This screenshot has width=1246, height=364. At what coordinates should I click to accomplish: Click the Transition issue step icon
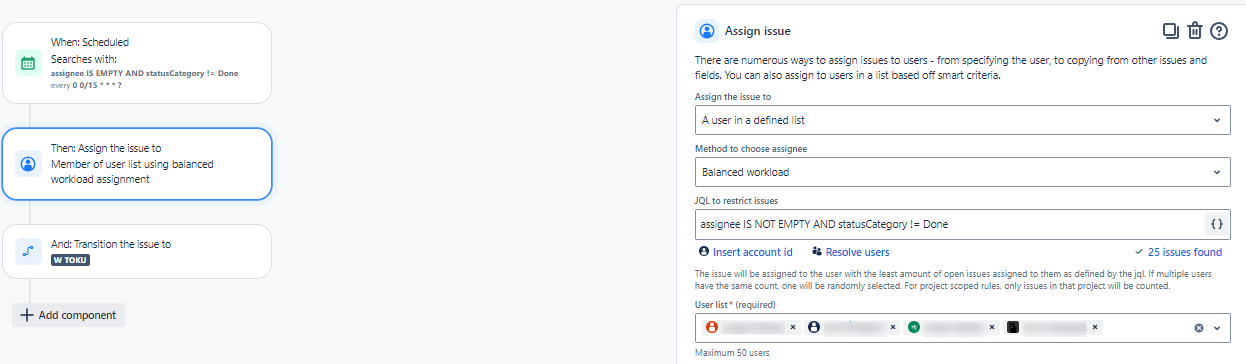[x=28, y=251]
